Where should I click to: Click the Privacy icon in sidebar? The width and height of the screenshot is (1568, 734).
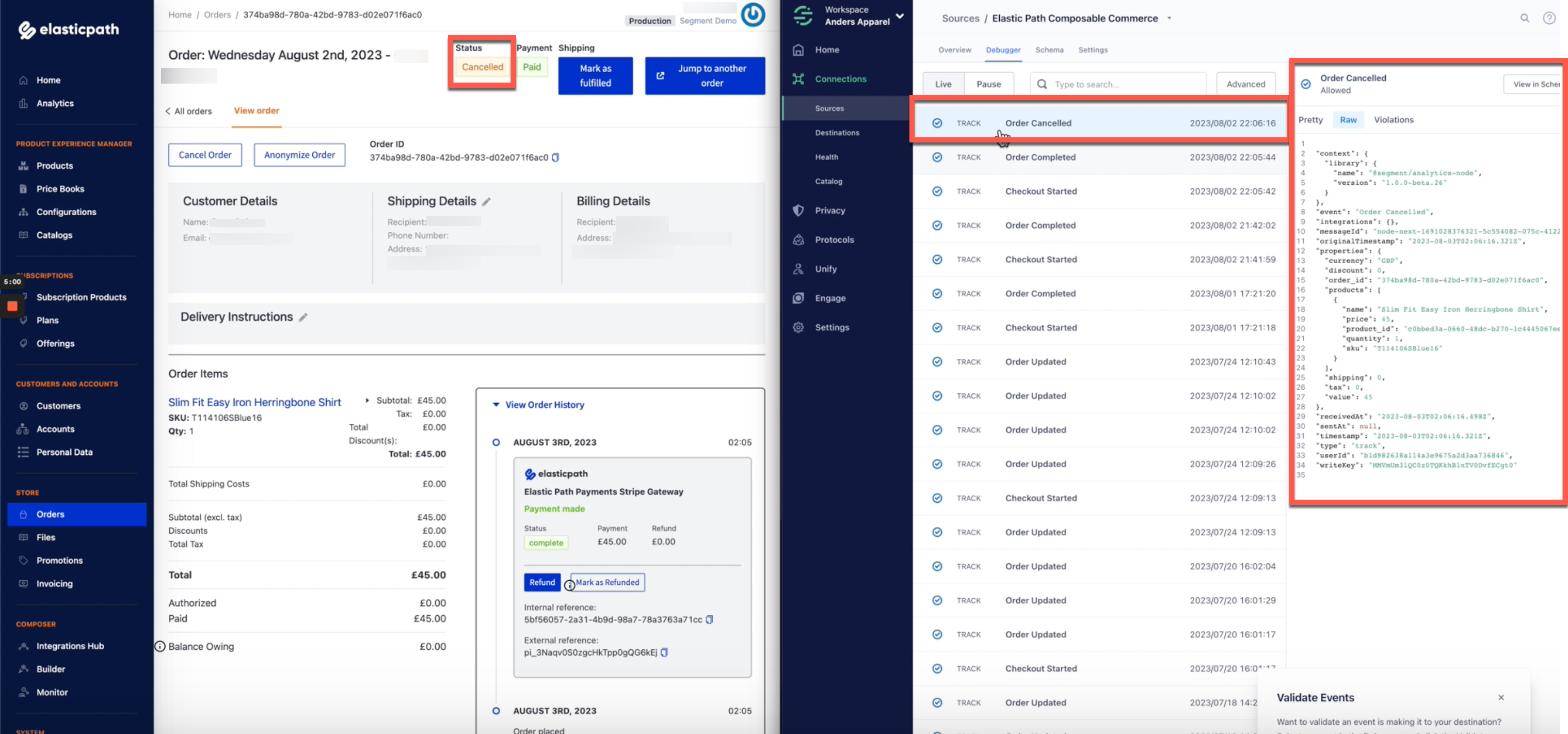coord(799,210)
